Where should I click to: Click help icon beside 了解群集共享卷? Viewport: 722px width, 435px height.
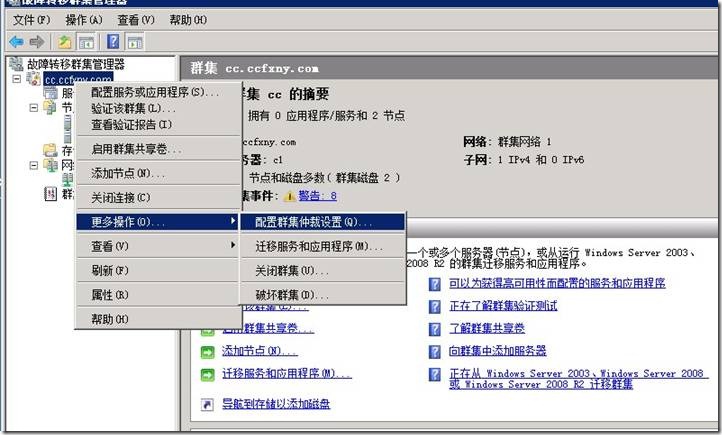pyautogui.click(x=435, y=329)
